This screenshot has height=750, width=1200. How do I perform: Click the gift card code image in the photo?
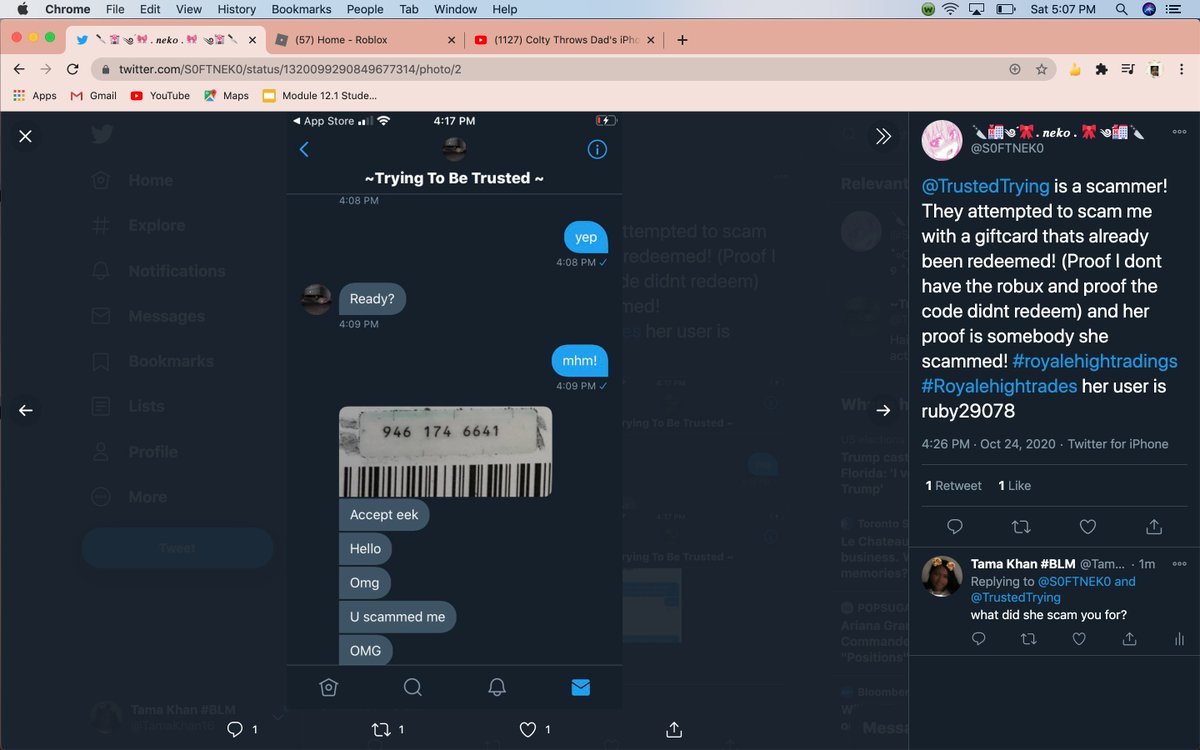tap(445, 452)
